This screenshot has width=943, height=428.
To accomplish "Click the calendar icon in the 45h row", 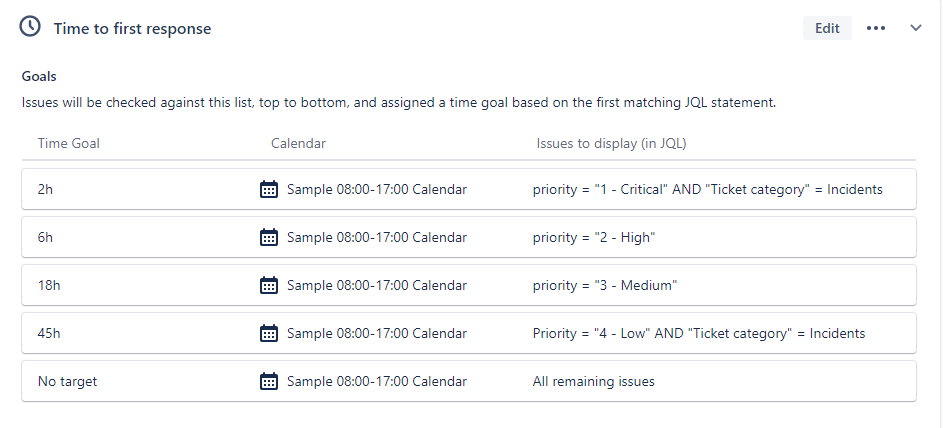I will click(269, 333).
